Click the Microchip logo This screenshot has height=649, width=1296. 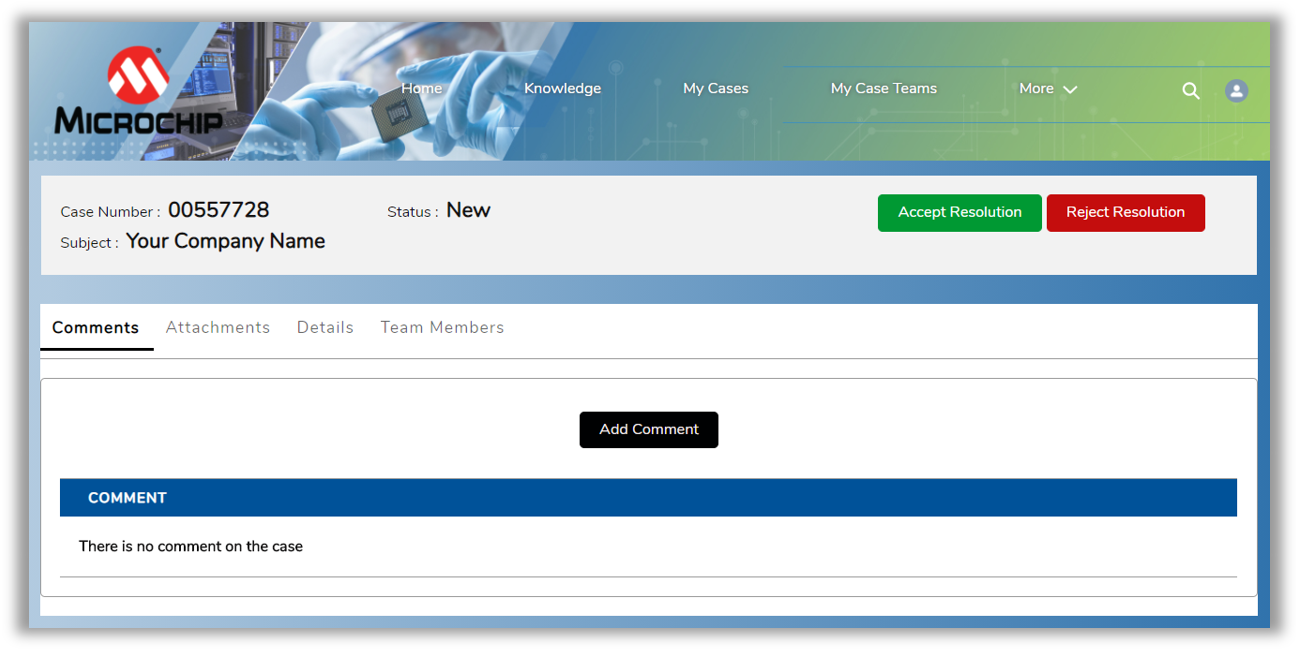pos(138,96)
